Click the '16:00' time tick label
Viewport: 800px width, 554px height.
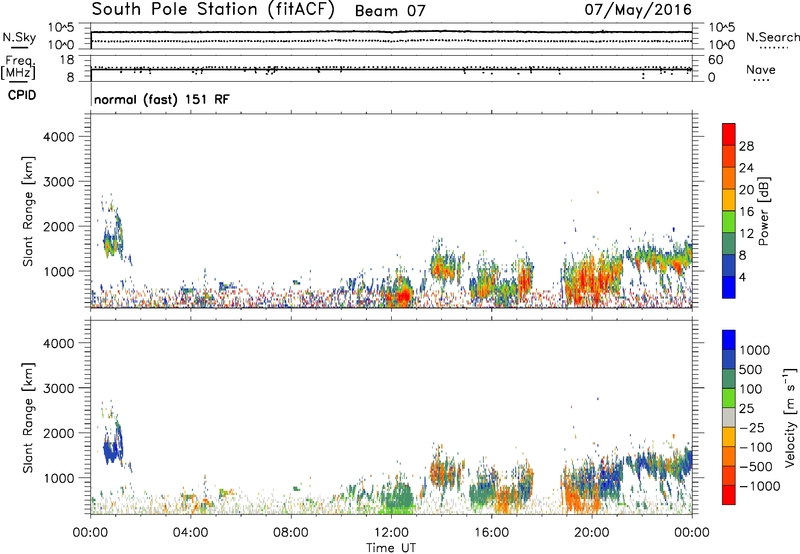491,533
